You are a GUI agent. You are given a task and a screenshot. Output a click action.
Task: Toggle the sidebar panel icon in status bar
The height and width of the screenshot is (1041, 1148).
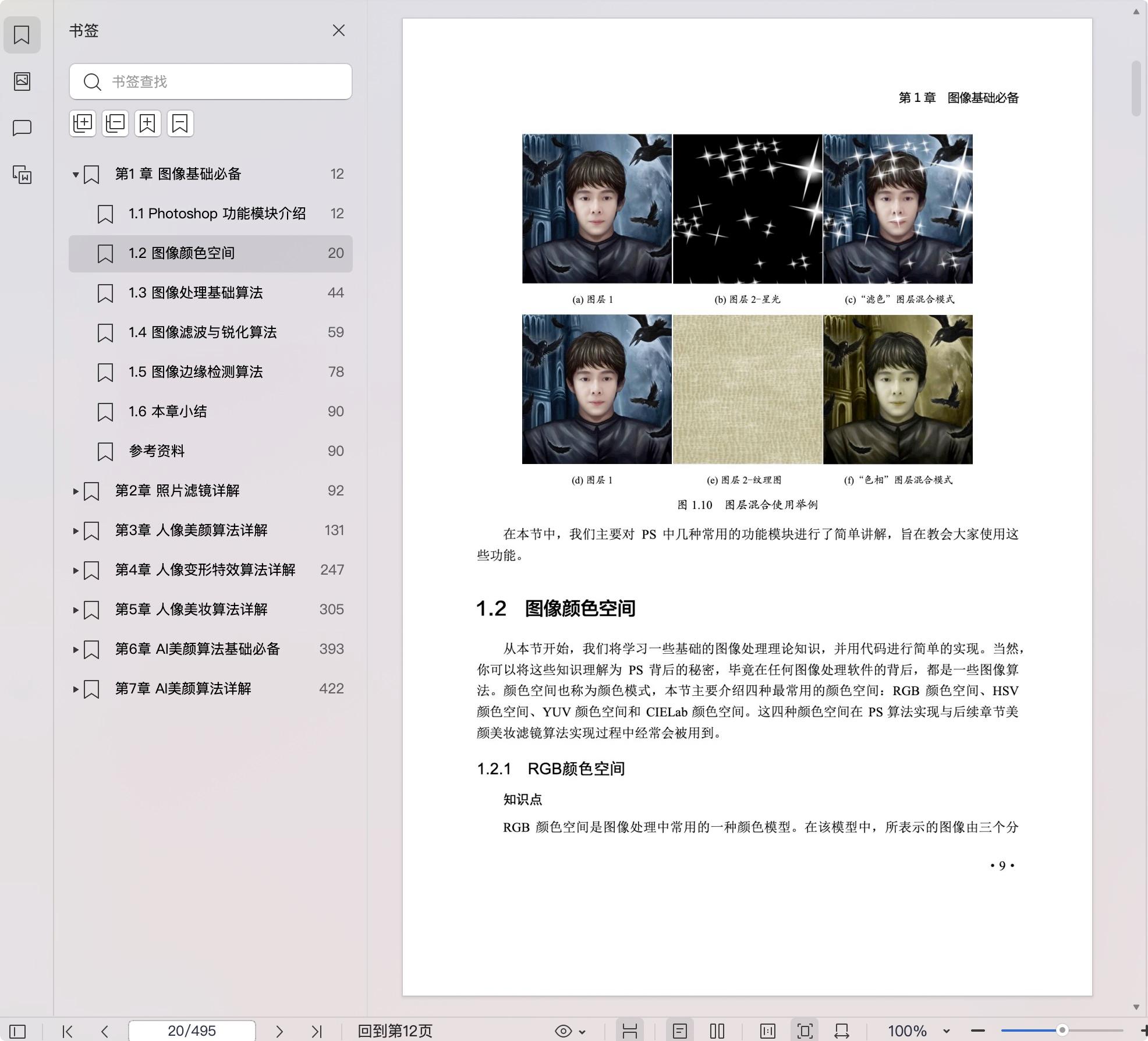(17, 1031)
